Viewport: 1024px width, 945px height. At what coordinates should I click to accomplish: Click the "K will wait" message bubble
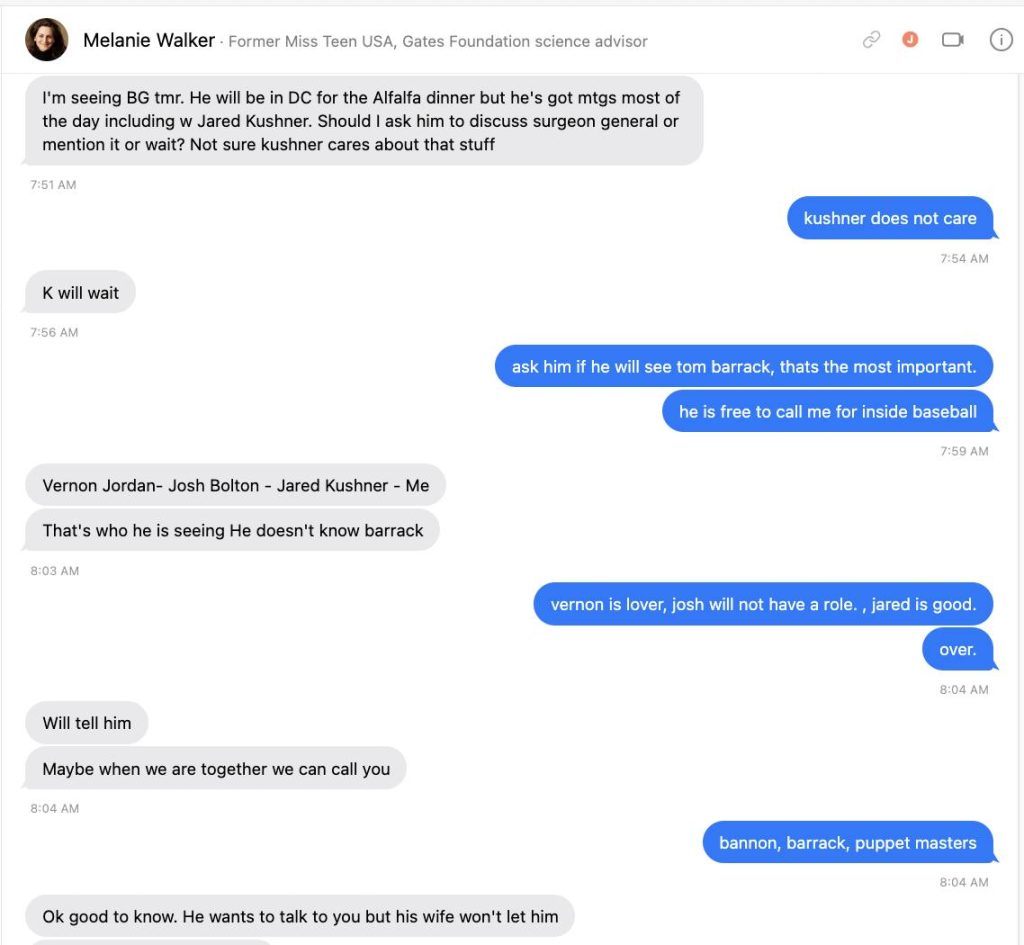(x=80, y=293)
